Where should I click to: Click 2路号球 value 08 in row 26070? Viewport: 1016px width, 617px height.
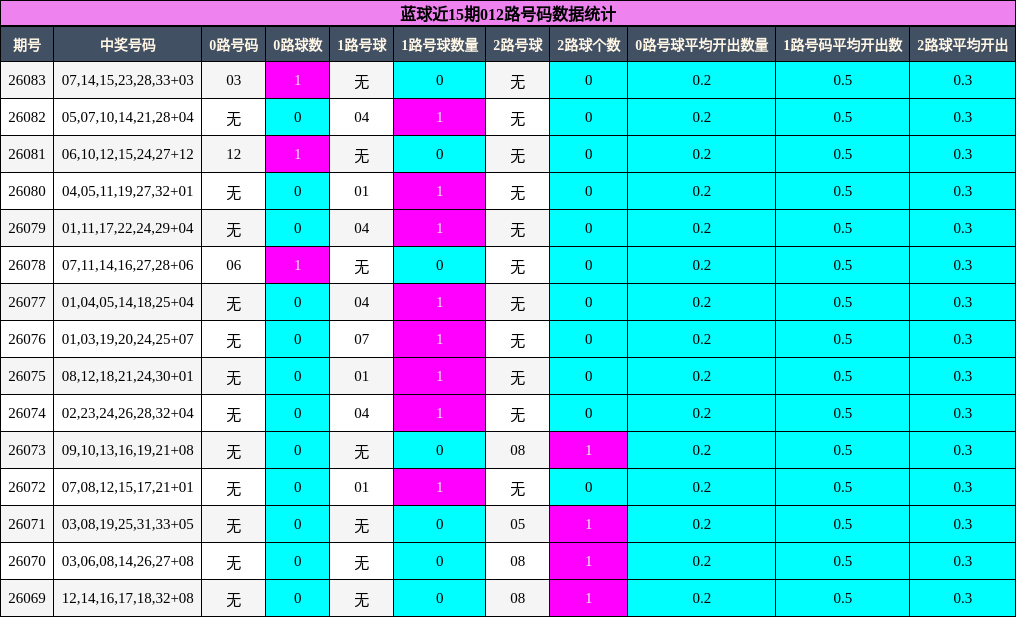coord(517,561)
